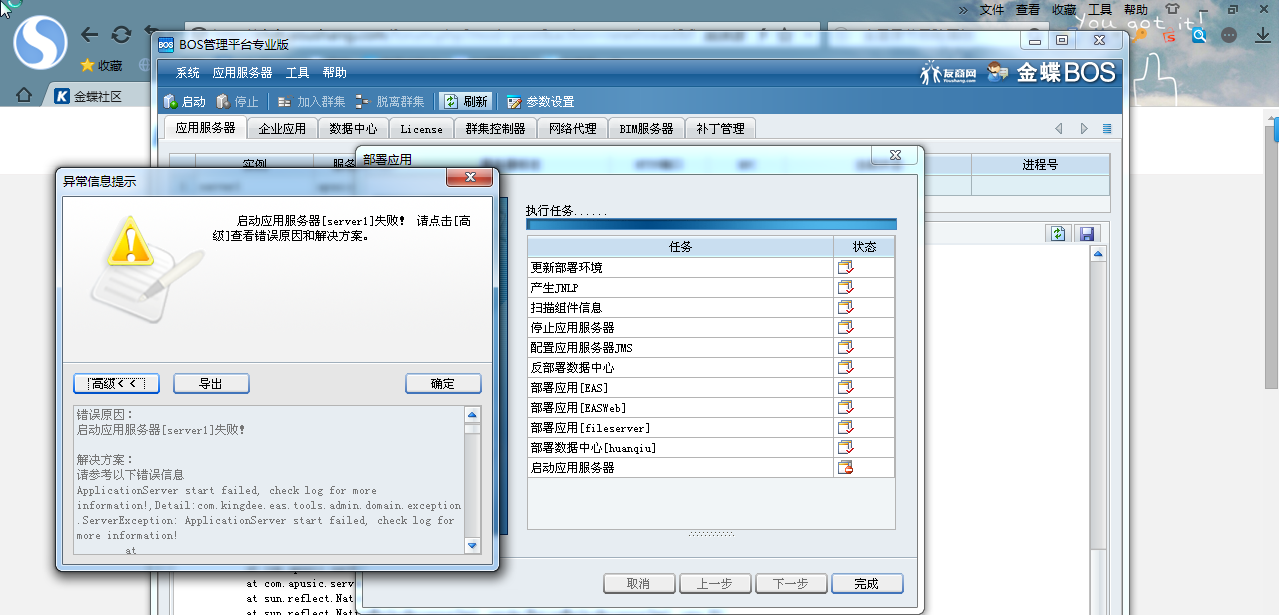
Task: Click status icon for 部署数据中心[huanqiu] task
Action: click(x=846, y=447)
